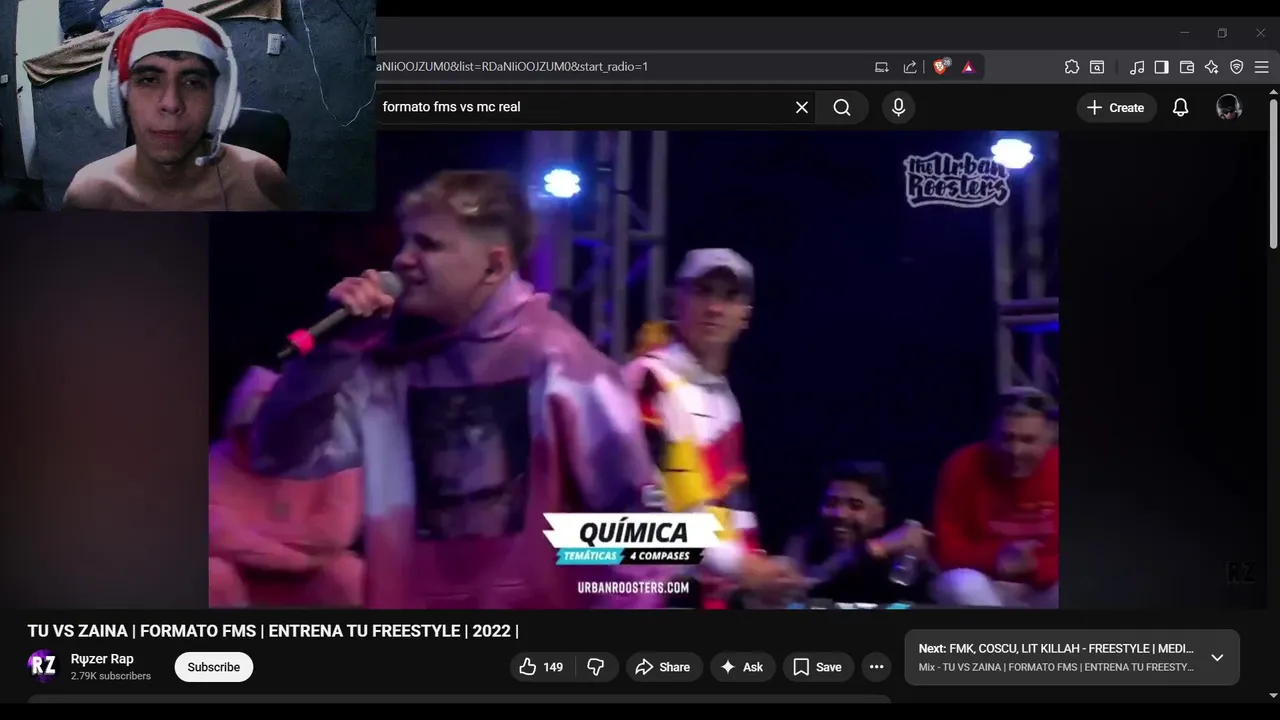Open Leo AI sparkle icon in toolbar

1212,67
